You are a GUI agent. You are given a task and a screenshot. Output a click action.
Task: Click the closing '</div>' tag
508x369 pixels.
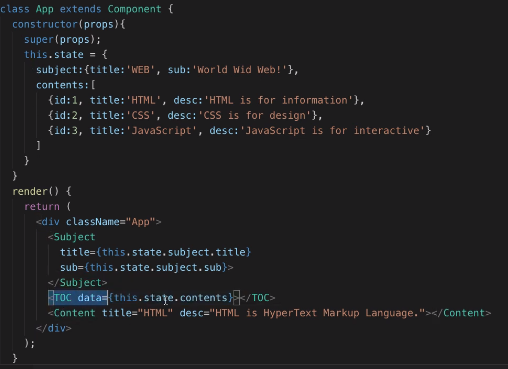(x=54, y=328)
